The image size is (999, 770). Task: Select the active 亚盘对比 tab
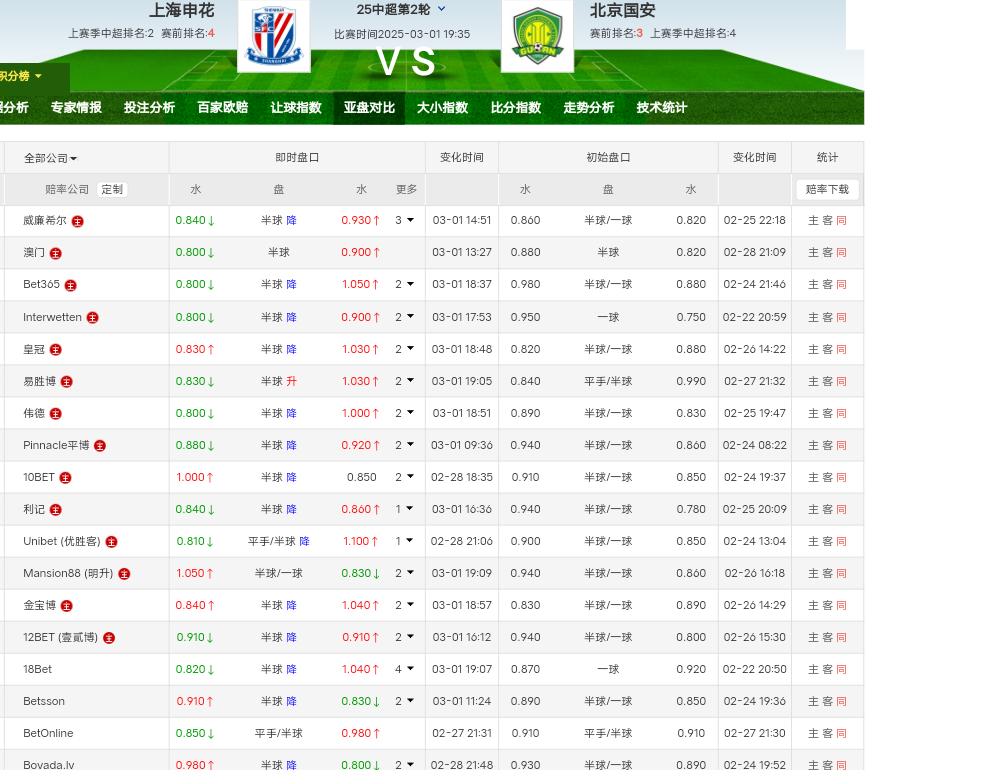(369, 108)
